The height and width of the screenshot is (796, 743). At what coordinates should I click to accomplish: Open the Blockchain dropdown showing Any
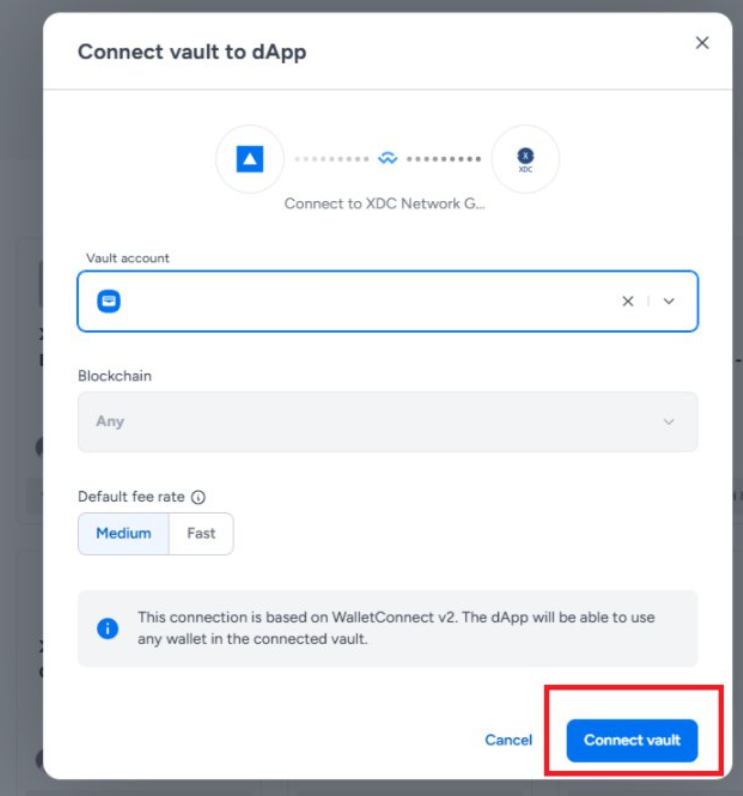click(387, 421)
